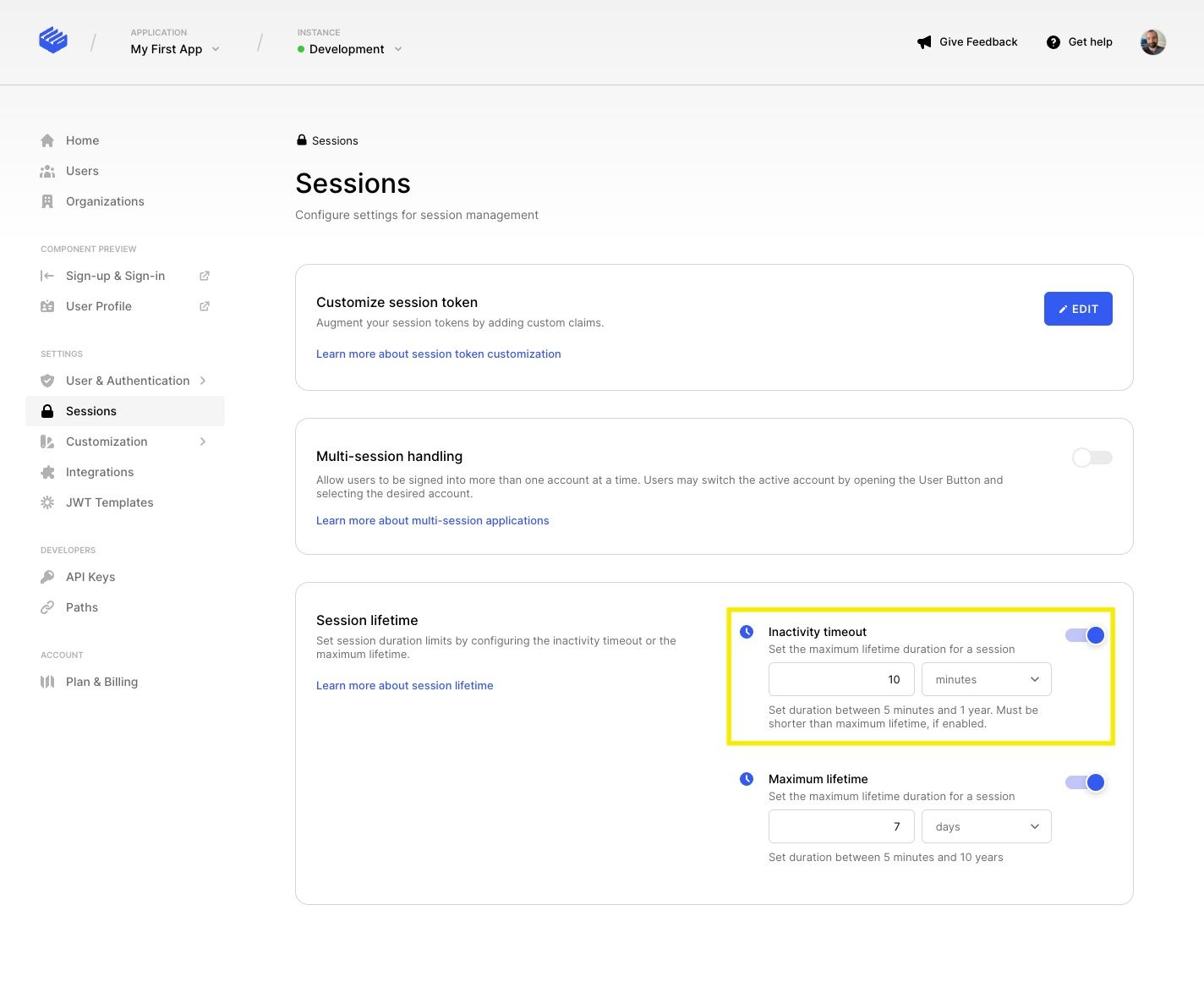1204x993 pixels.
Task: Click the User Profile card icon
Action: click(x=47, y=306)
